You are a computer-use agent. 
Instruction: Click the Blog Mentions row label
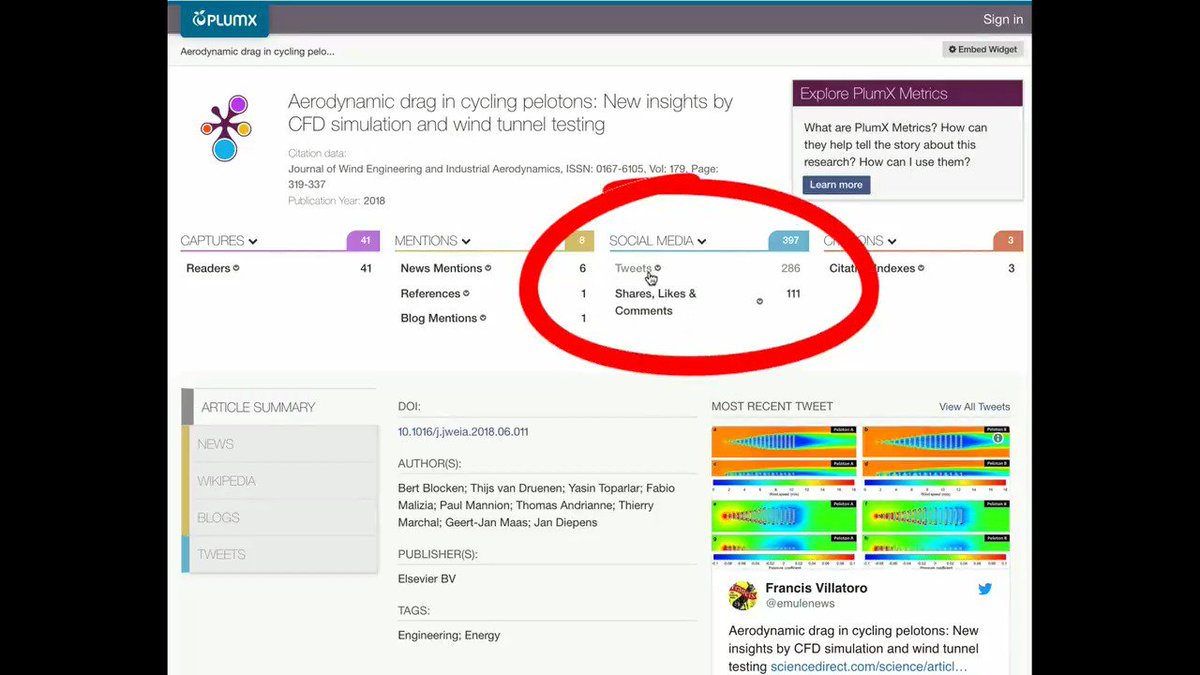point(438,318)
